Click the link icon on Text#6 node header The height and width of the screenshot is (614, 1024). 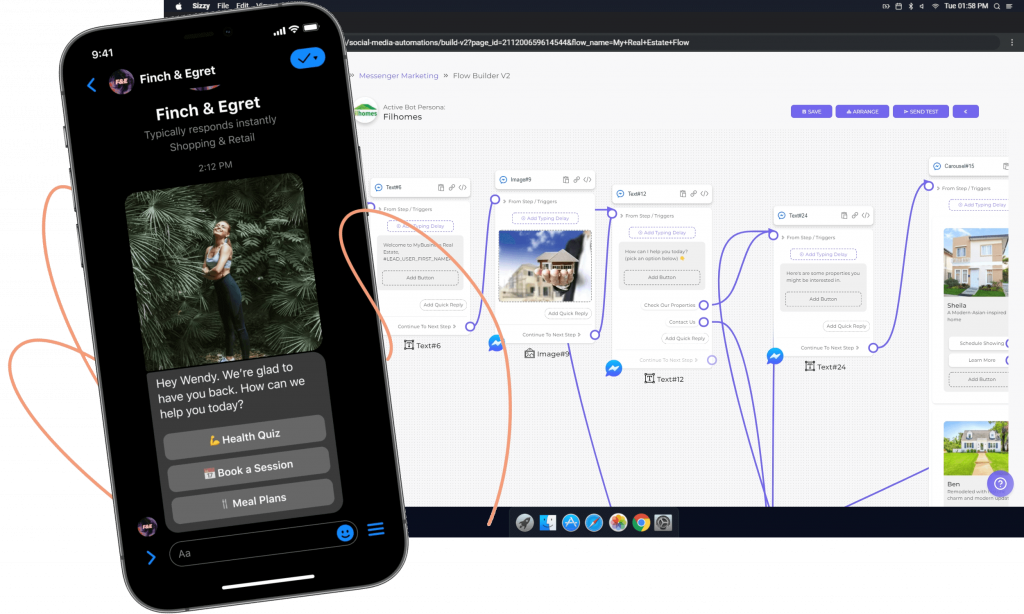coord(451,187)
